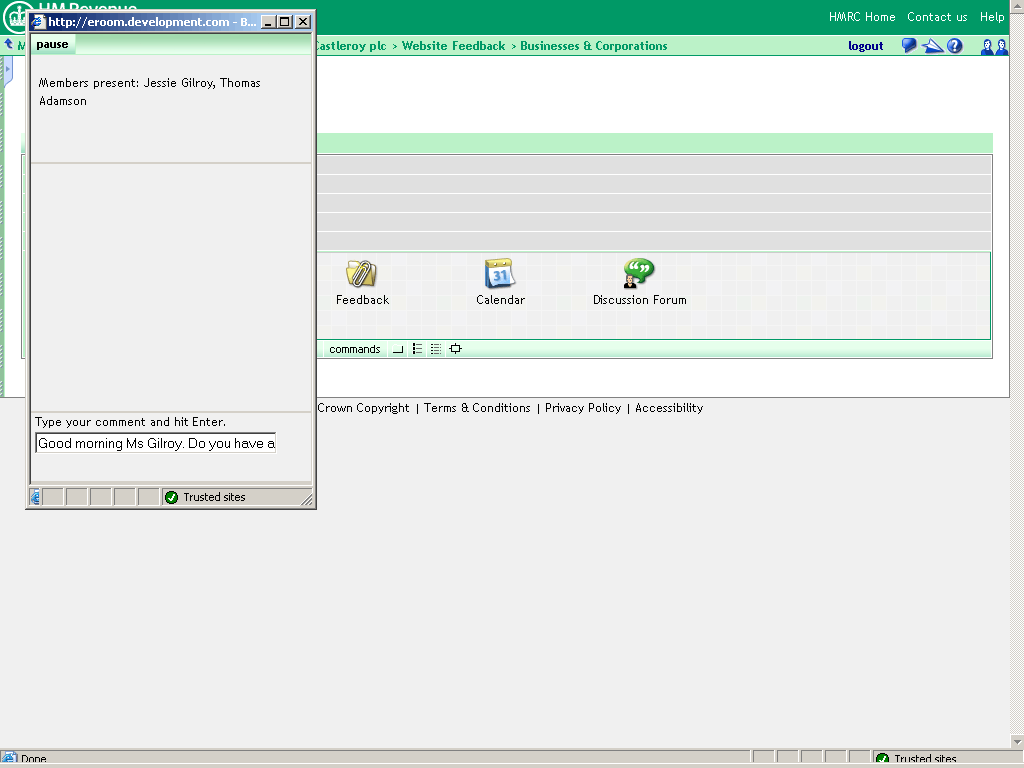Viewport: 1024px width, 768px height.
Task: Follow the Privacy Policy link
Action: [x=582, y=408]
